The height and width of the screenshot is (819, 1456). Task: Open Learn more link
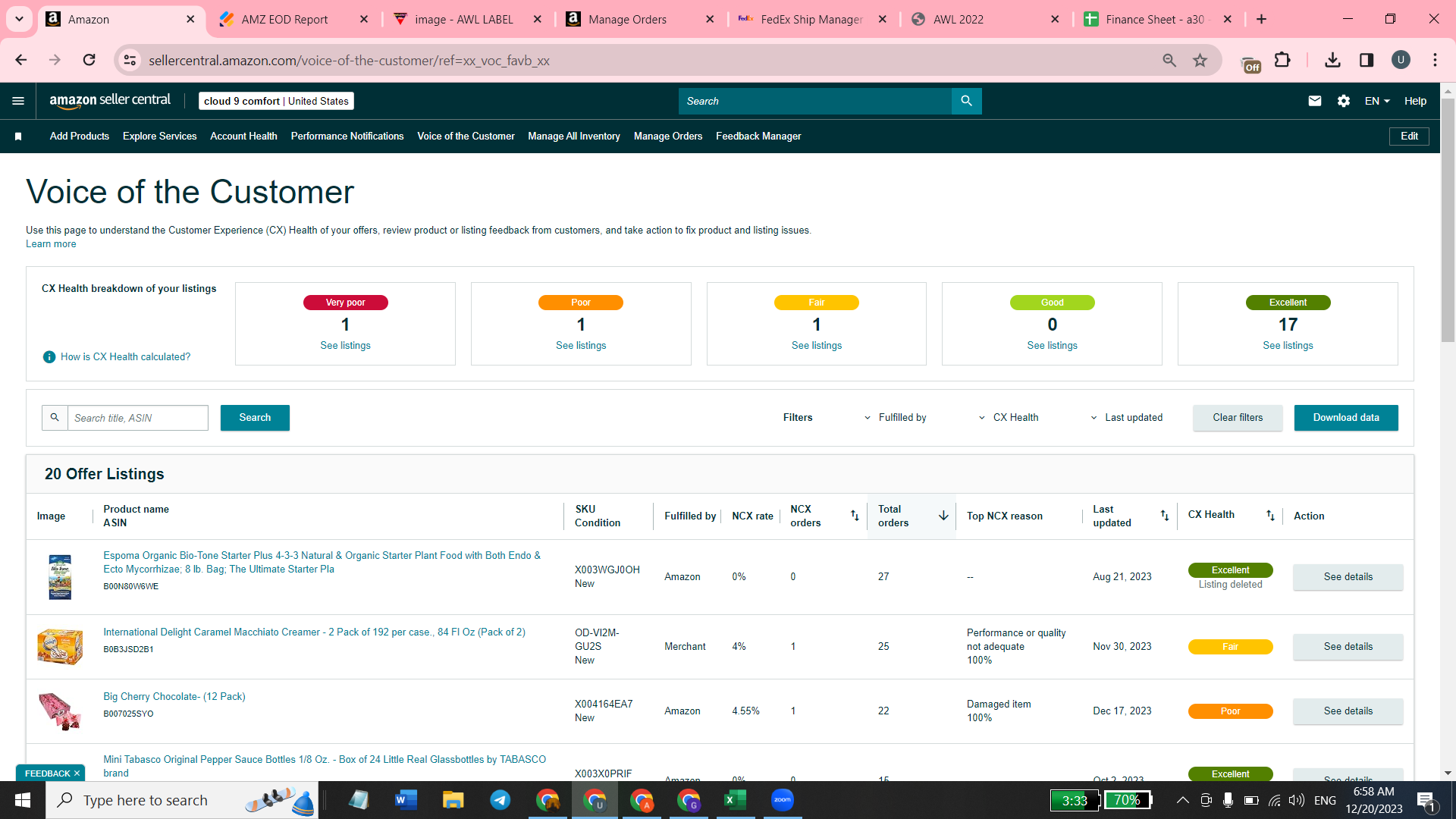(x=51, y=244)
